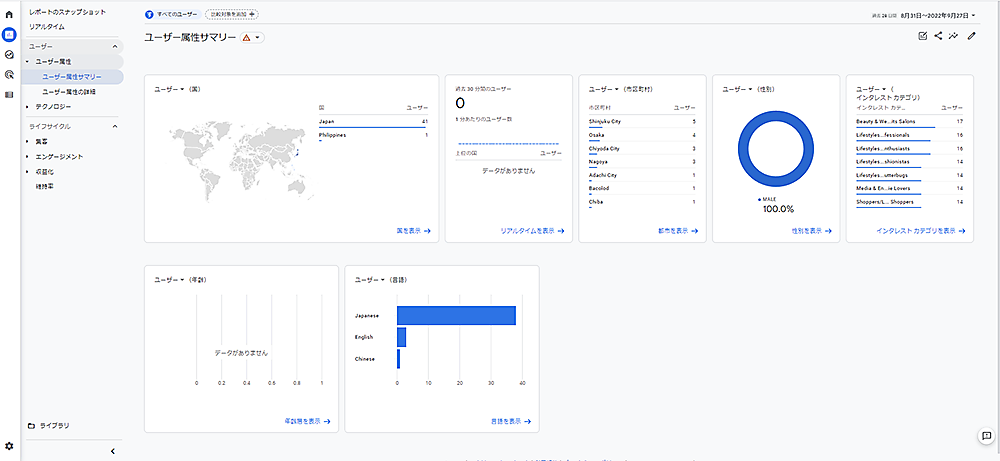Select リアルタイム in the sidebar
This screenshot has width=1000, height=461.
(x=47, y=26)
